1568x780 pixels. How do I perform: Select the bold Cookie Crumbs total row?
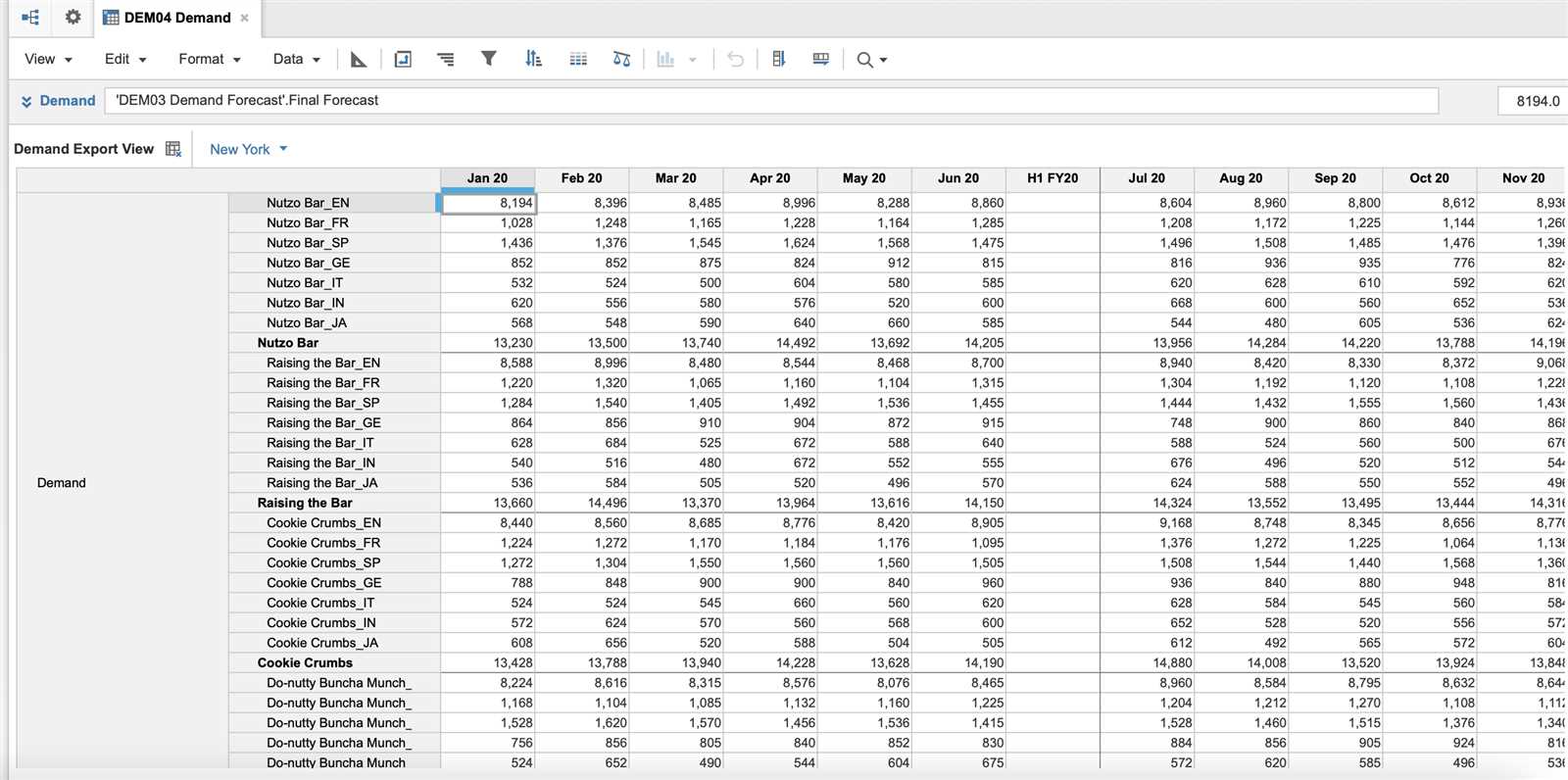pos(334,662)
